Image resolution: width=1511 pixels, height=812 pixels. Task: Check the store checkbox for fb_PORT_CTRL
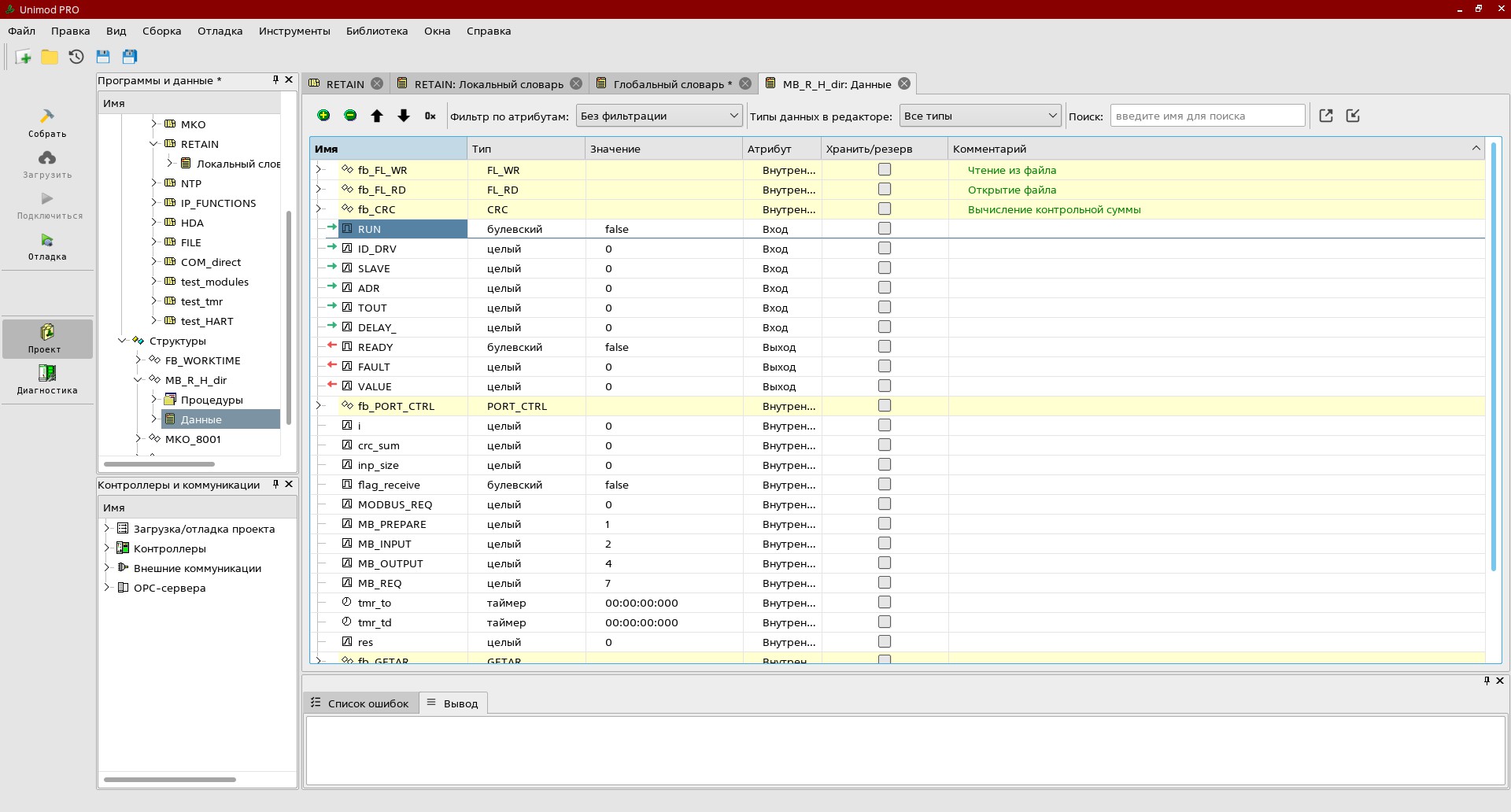(x=885, y=405)
